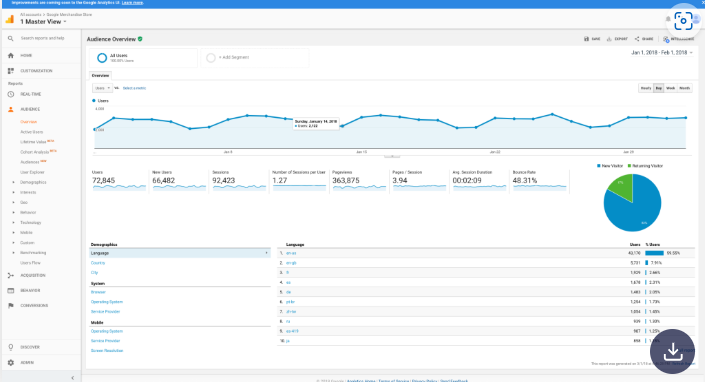Open Conversions flag icon

11,306
